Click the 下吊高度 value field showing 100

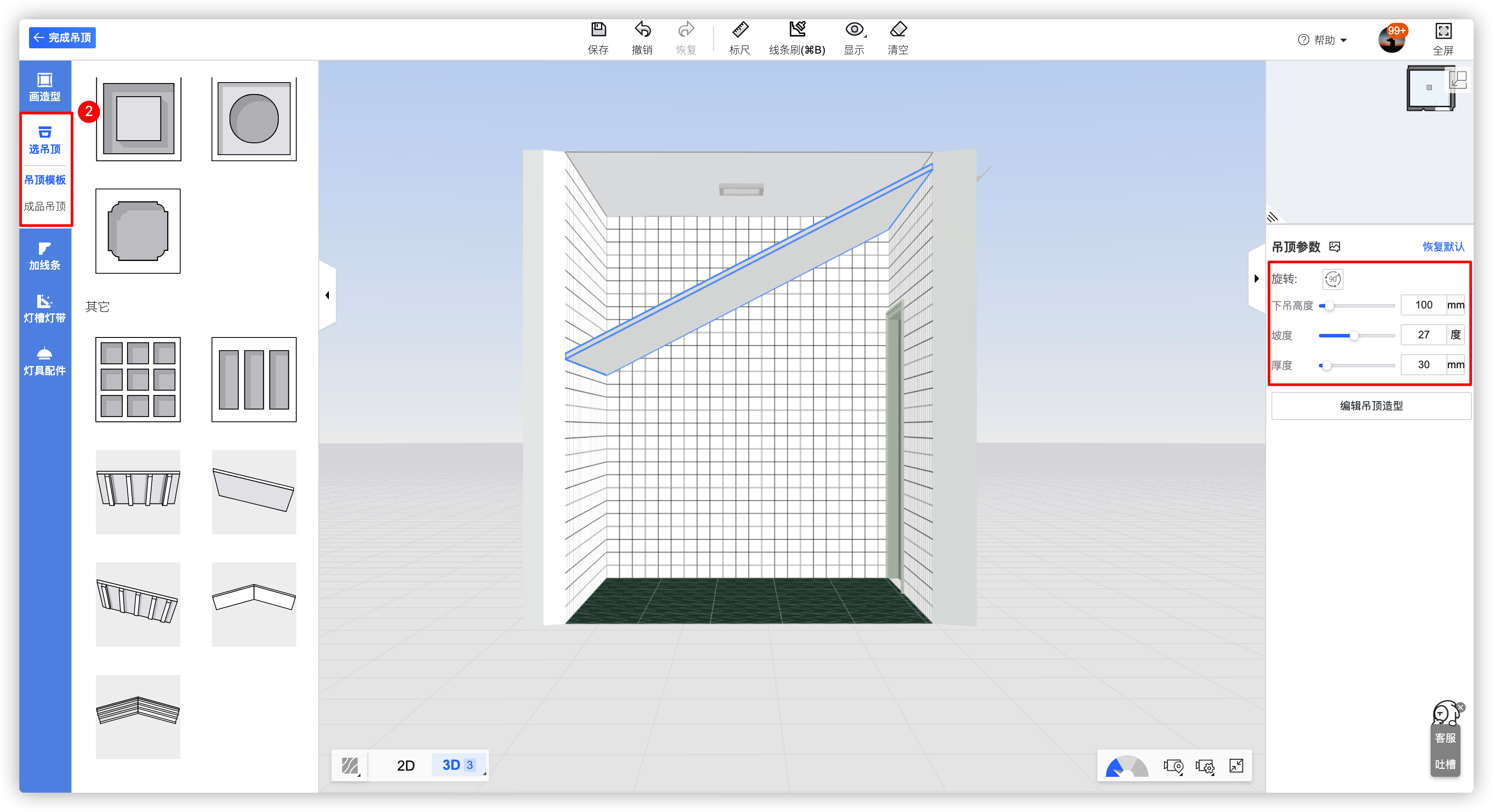pos(1424,304)
